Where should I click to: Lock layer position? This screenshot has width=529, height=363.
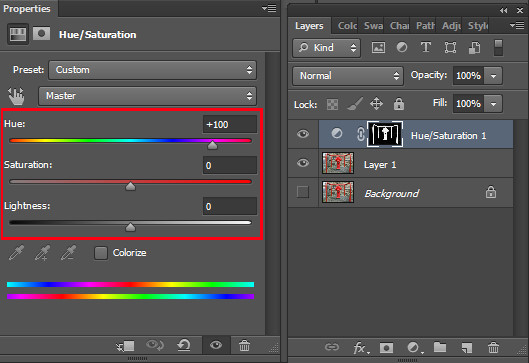coord(376,104)
